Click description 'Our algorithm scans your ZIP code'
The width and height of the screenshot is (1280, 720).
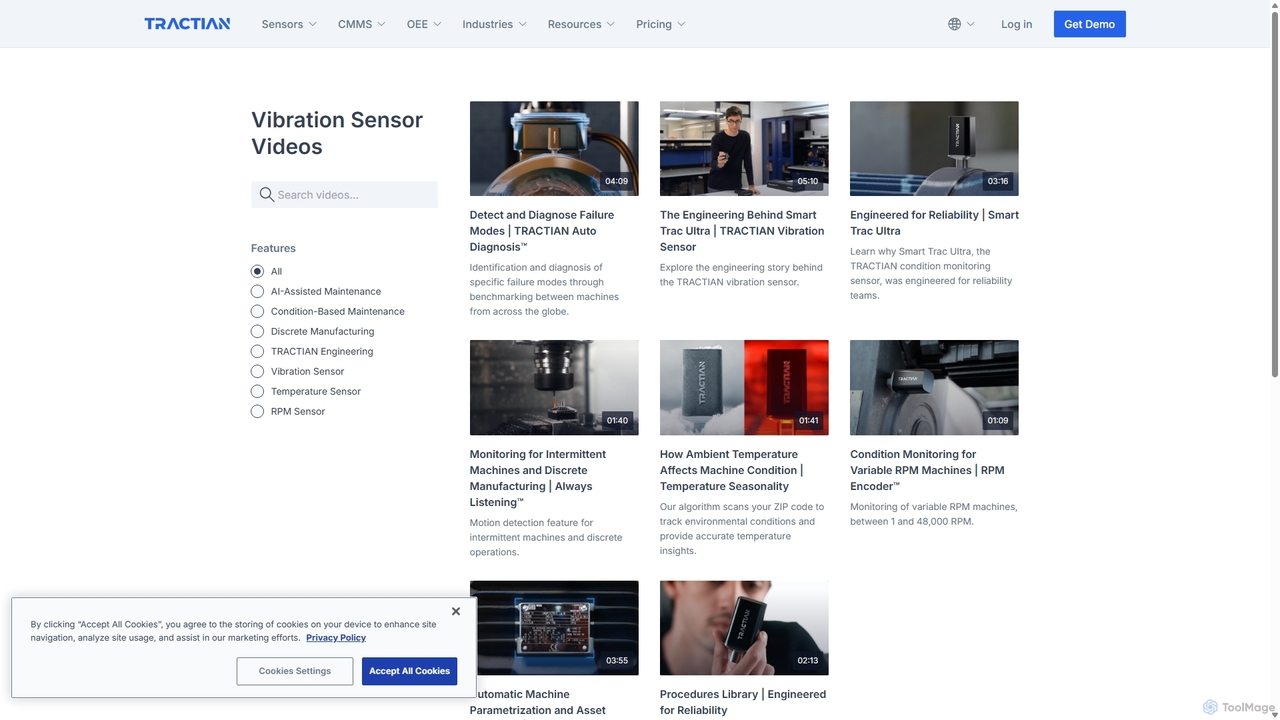point(742,529)
